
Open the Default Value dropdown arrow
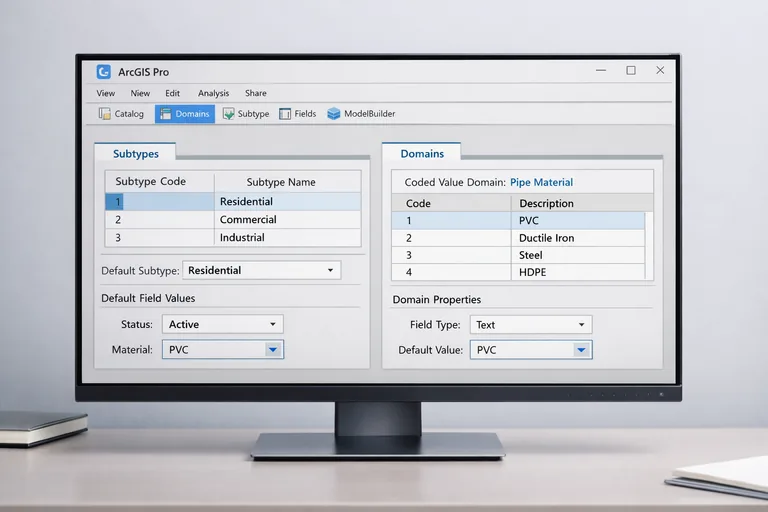coord(581,350)
